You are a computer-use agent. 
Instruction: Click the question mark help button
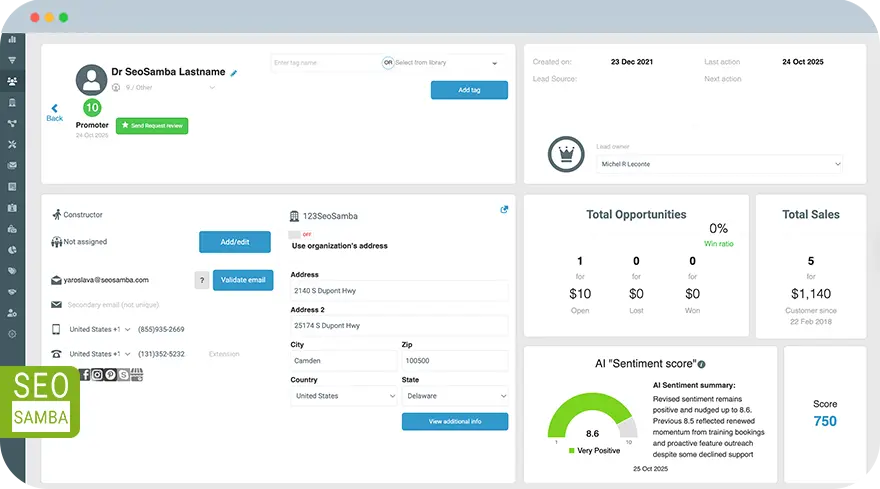tap(202, 280)
